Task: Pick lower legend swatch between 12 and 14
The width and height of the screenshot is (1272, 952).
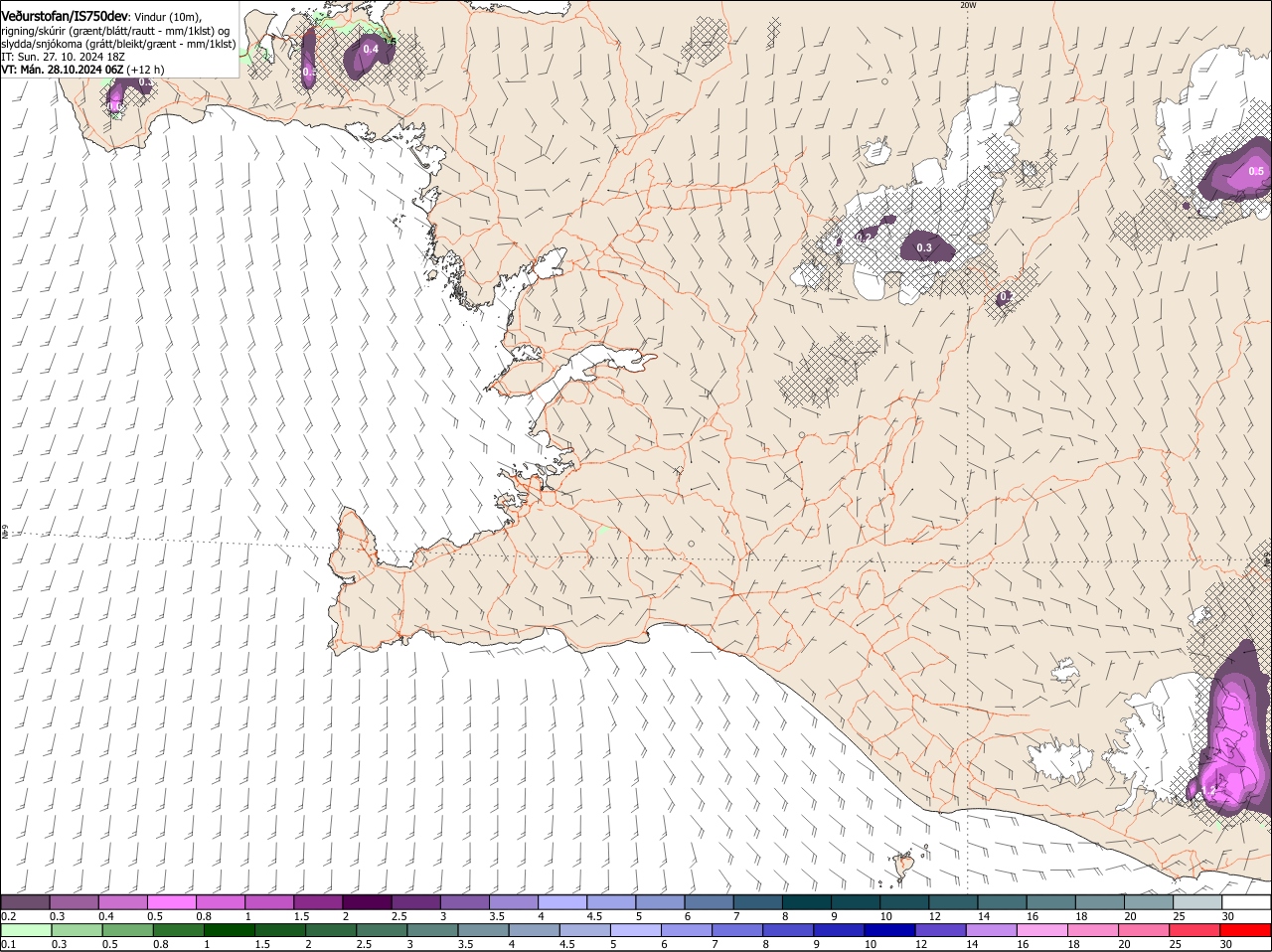Action: point(940,930)
